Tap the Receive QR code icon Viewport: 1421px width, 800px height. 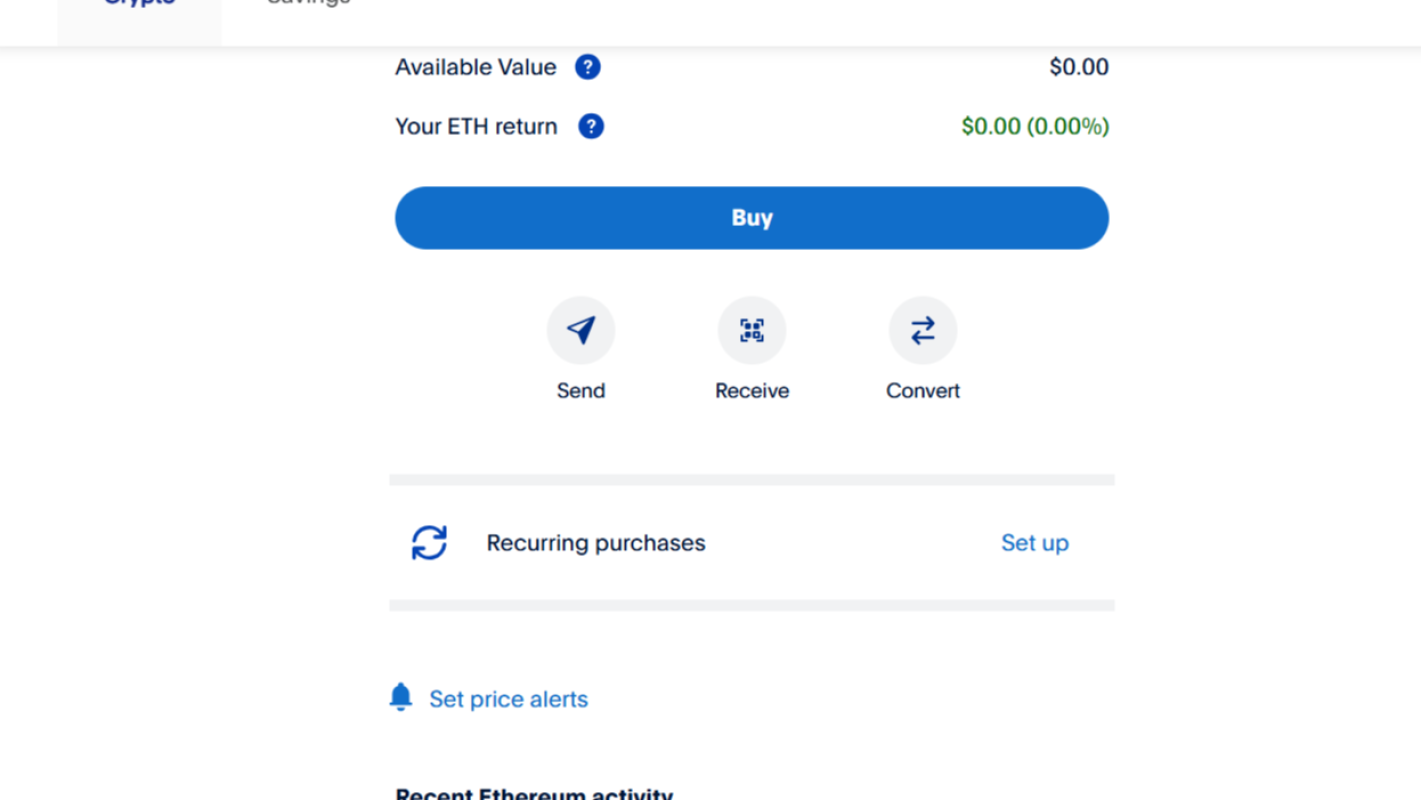point(752,331)
